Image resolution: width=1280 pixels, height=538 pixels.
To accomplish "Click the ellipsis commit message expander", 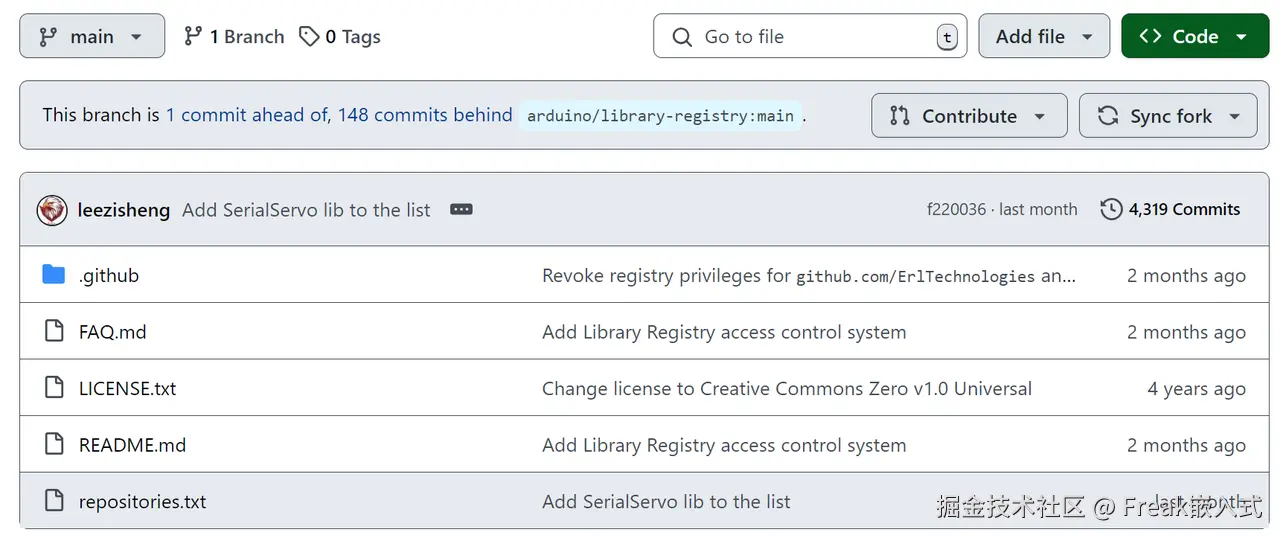I will tap(461, 210).
